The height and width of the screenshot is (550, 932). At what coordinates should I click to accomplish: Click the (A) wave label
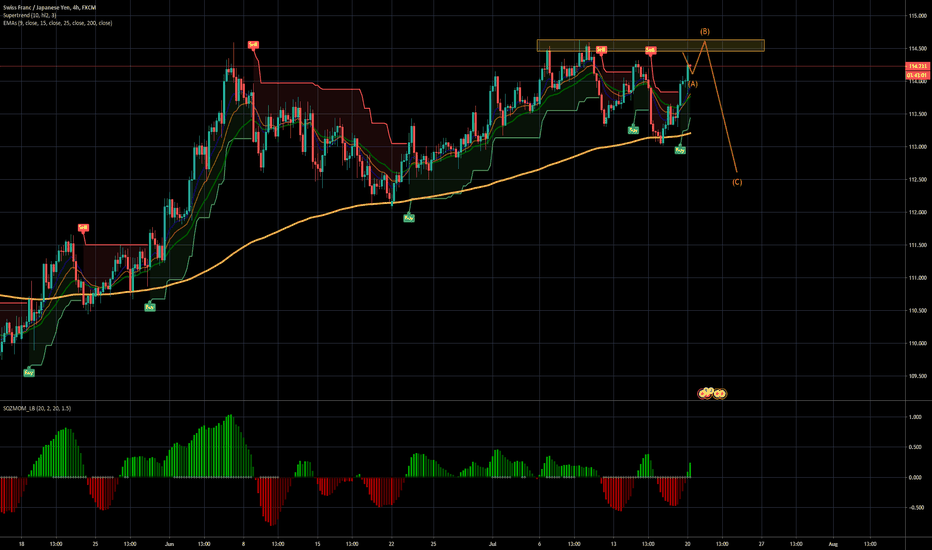coord(693,84)
